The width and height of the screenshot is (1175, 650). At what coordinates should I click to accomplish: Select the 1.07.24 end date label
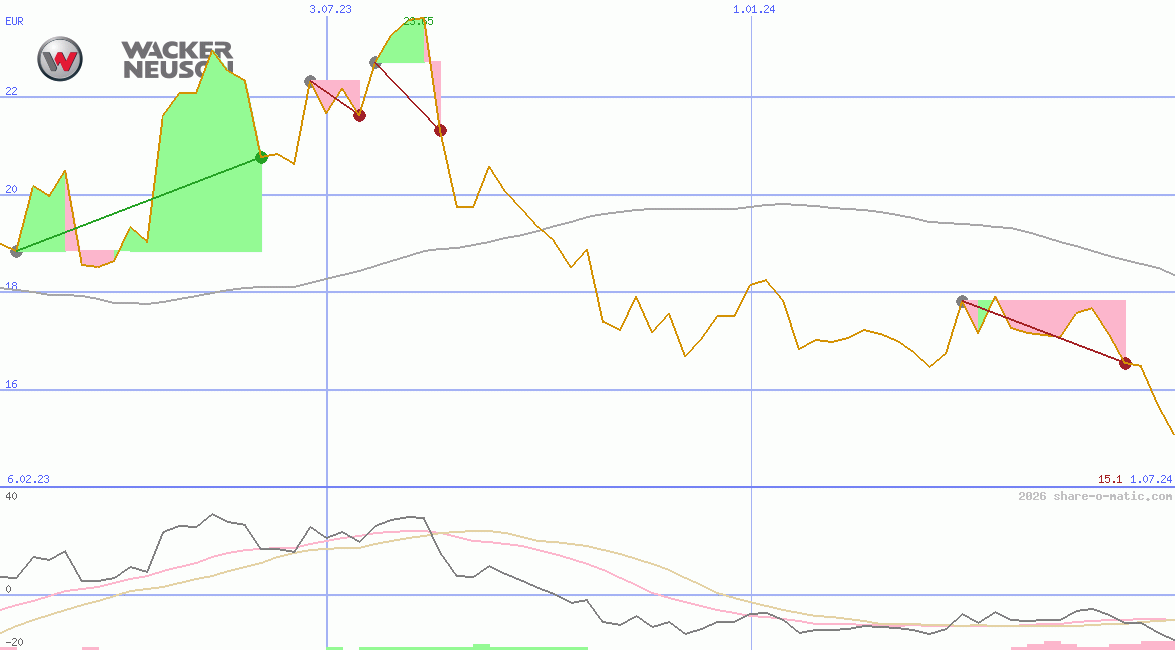click(x=1150, y=479)
